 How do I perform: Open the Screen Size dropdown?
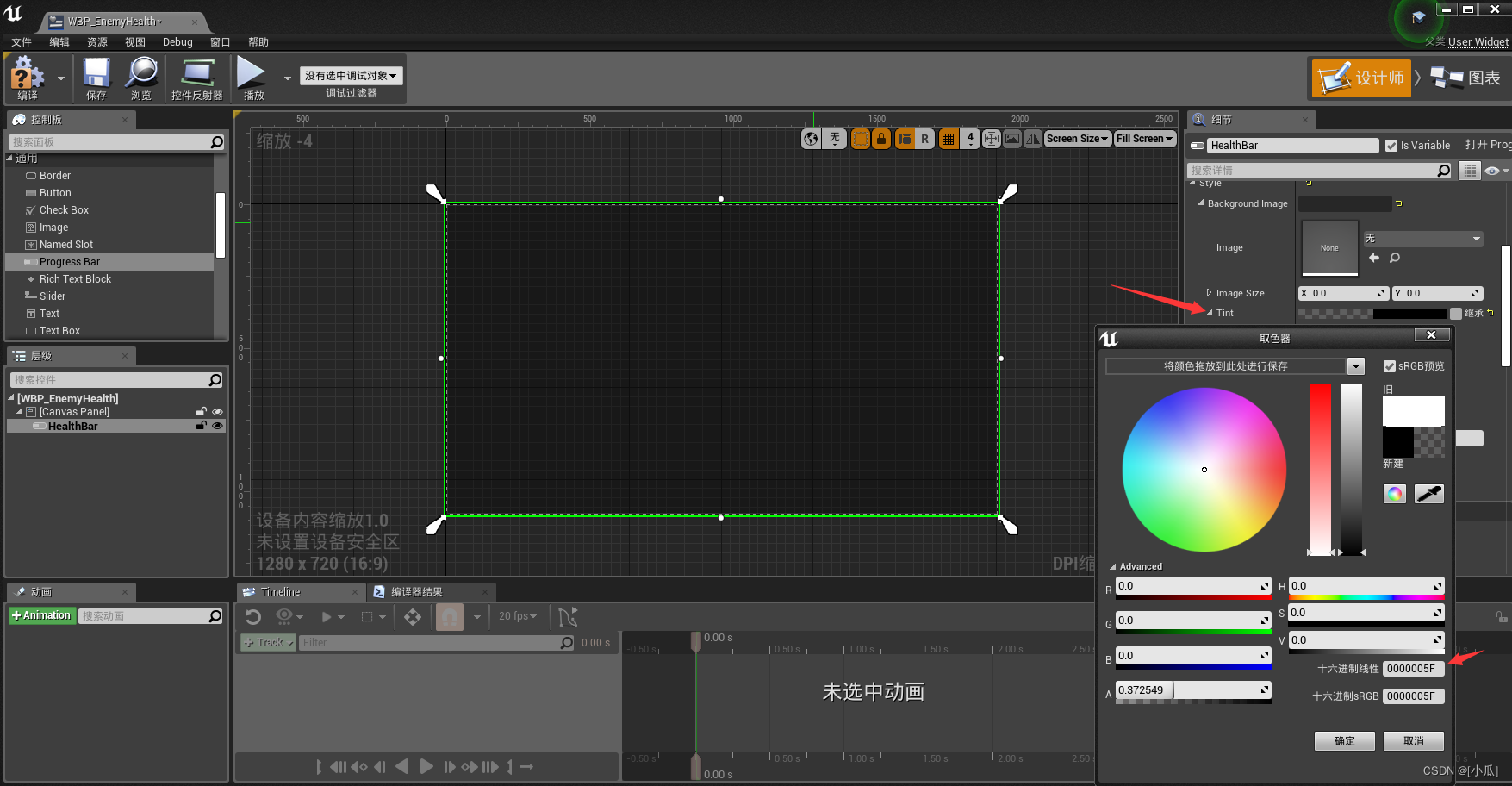click(1077, 139)
